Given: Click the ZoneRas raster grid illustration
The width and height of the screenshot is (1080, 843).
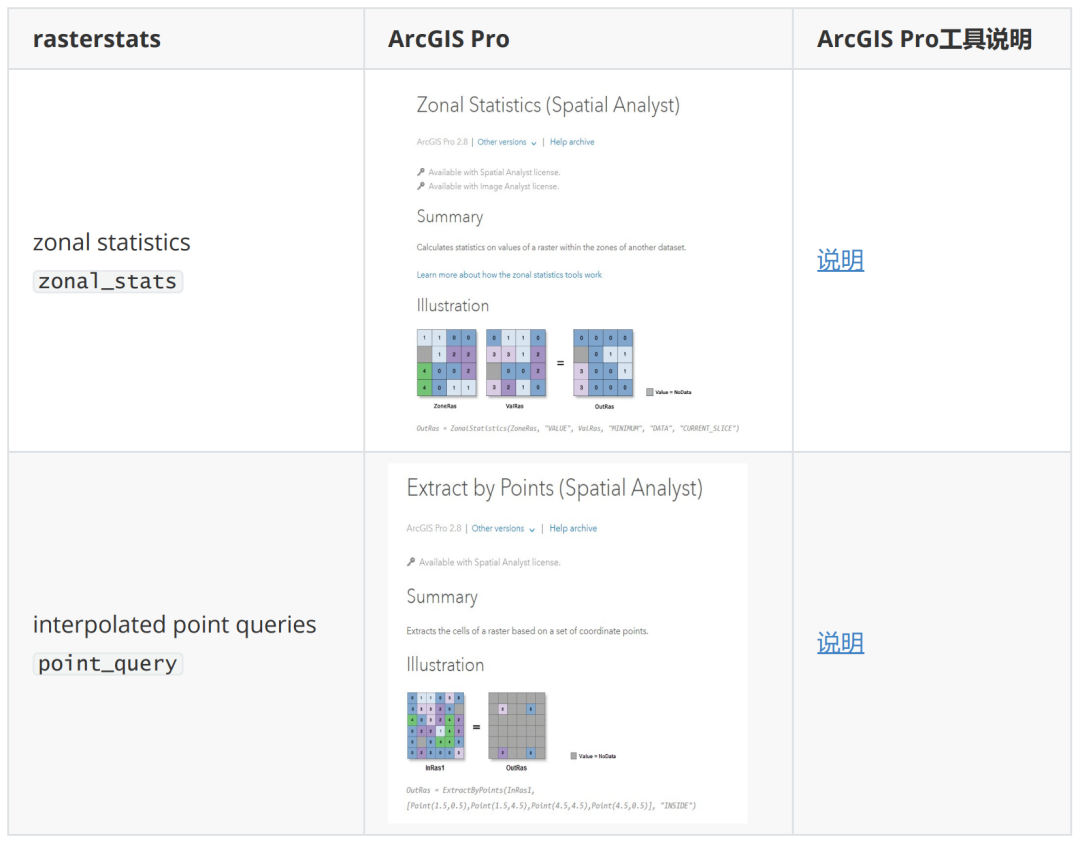Looking at the screenshot, I should [x=446, y=364].
